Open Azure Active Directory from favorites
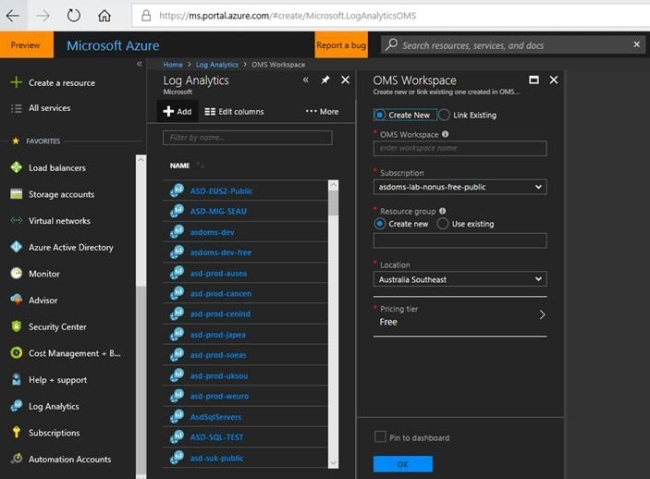This screenshot has height=479, width=650. click(x=71, y=247)
